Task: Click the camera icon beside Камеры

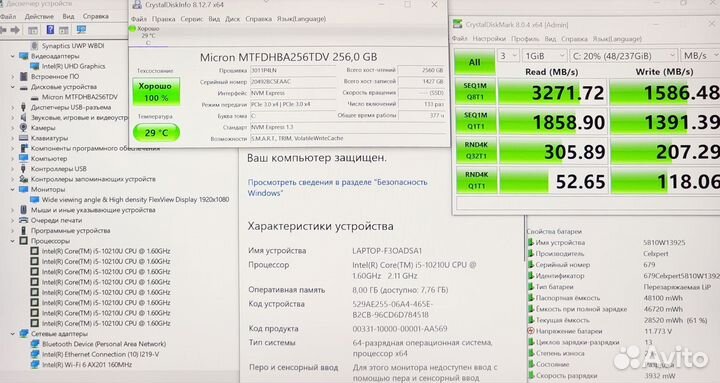Action: pos(23,128)
